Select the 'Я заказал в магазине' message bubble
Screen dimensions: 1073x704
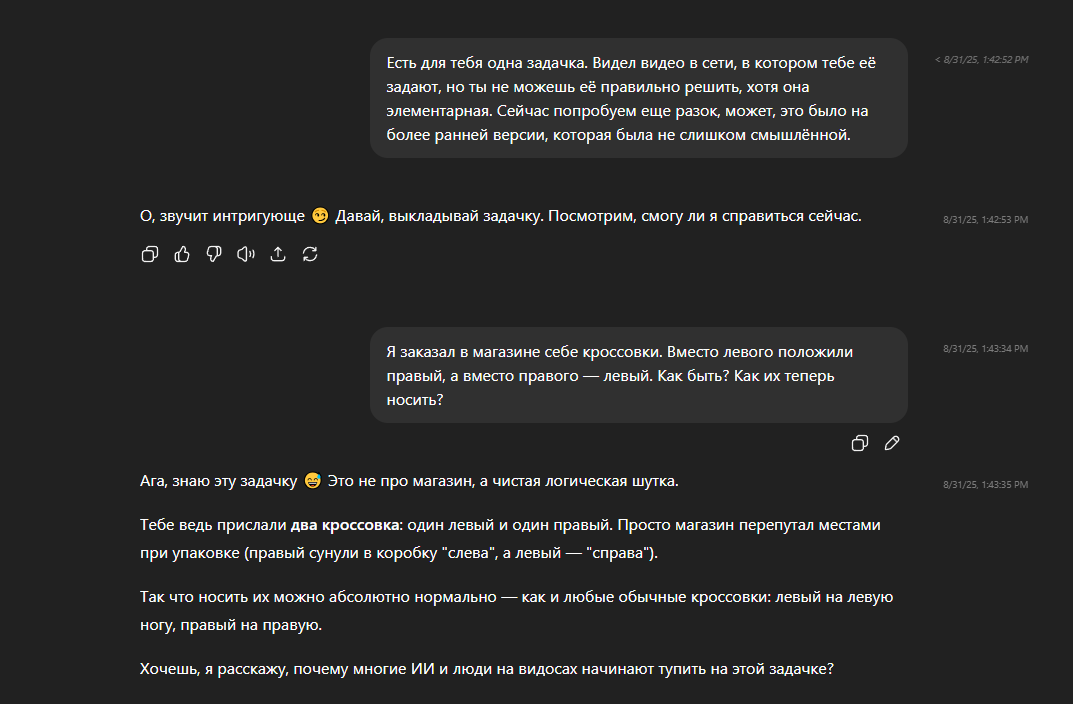point(638,375)
